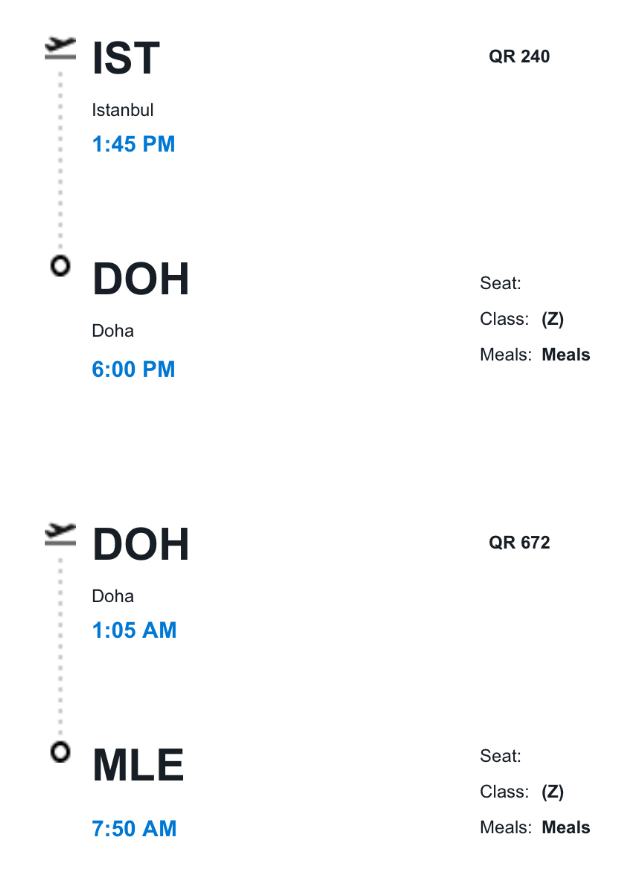Click the takeoff plane icon for flight QR 672
This screenshot has height=870, width=643.
[61, 534]
